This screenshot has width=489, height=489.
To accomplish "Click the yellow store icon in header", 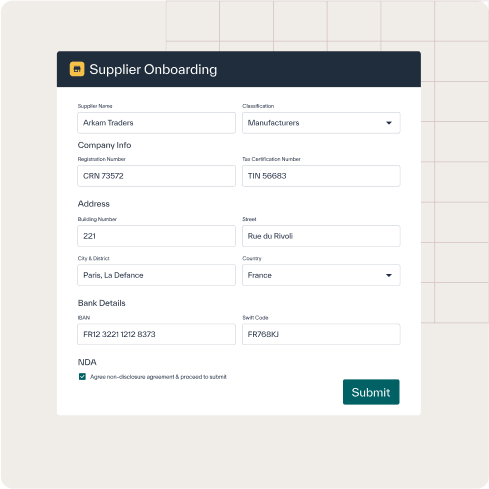I will [x=77, y=69].
